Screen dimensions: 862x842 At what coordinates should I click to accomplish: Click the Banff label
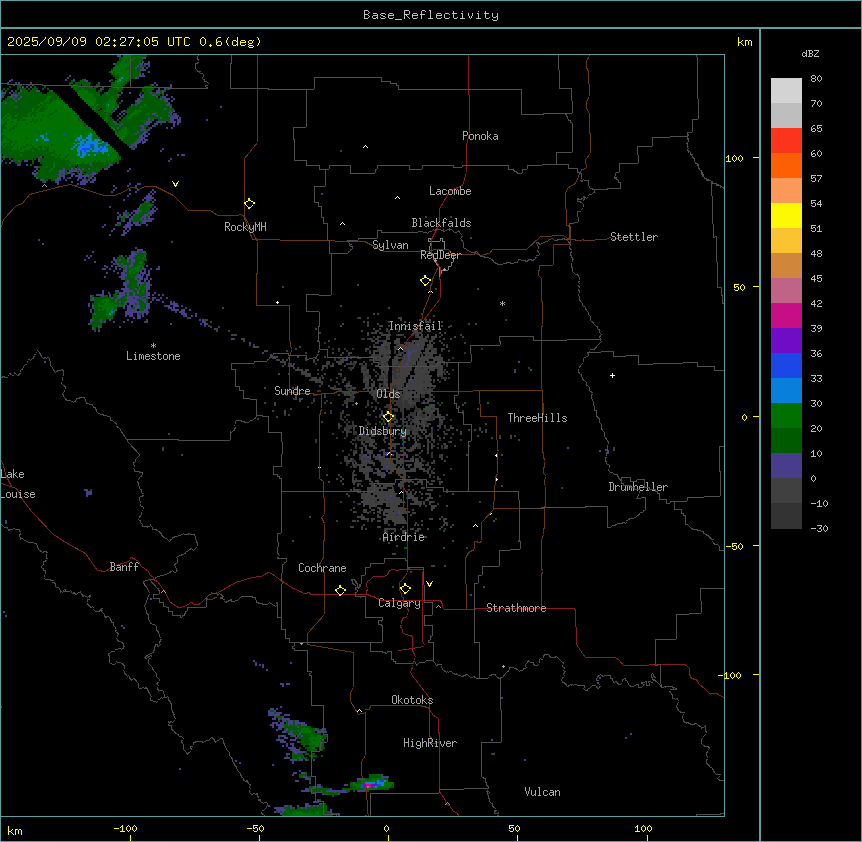tap(124, 567)
